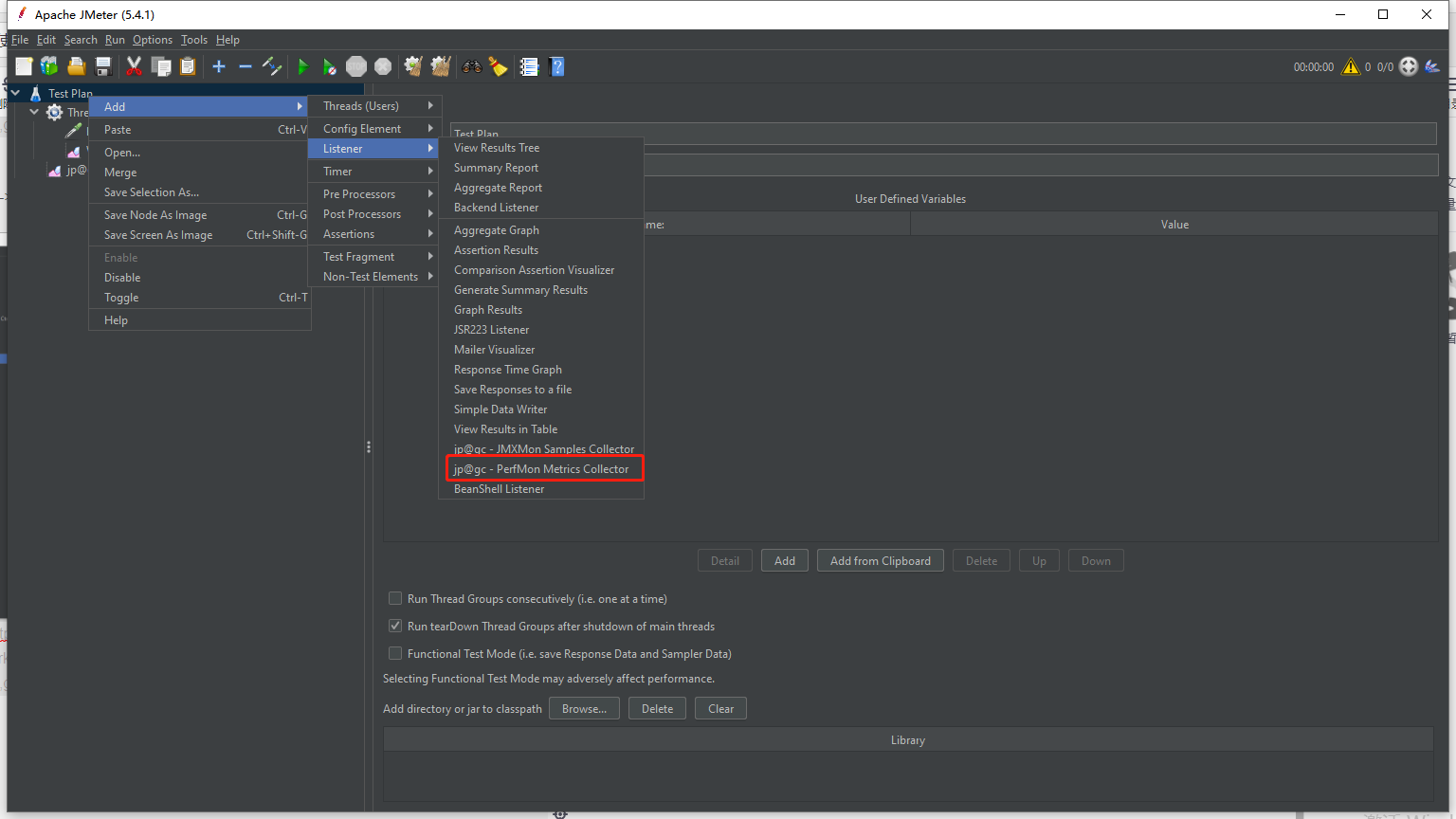Click the Test Plan name input field
This screenshot has width=1456, height=819.
coord(943,134)
